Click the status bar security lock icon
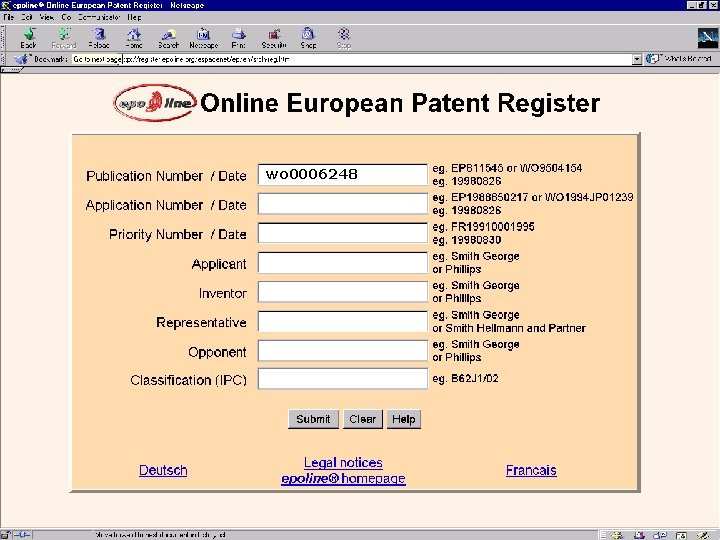This screenshot has height=540, width=720. [x=6, y=534]
